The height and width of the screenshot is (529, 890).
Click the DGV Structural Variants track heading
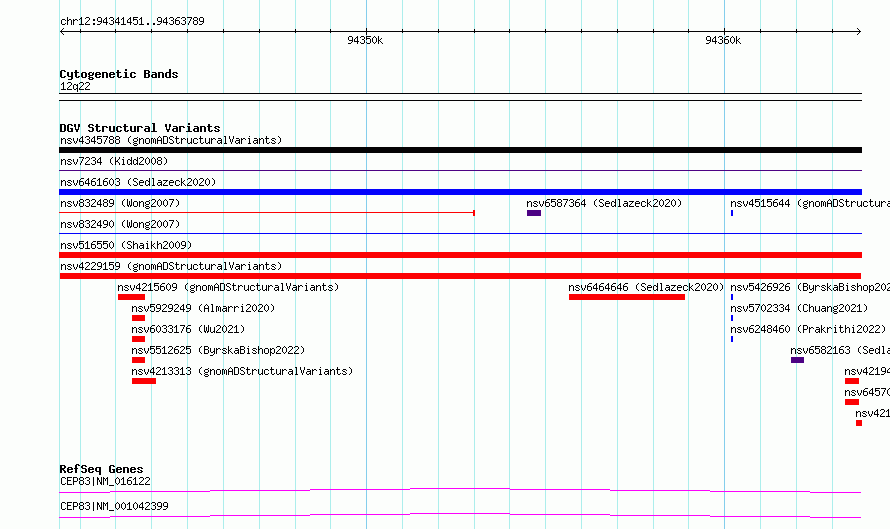[x=140, y=128]
